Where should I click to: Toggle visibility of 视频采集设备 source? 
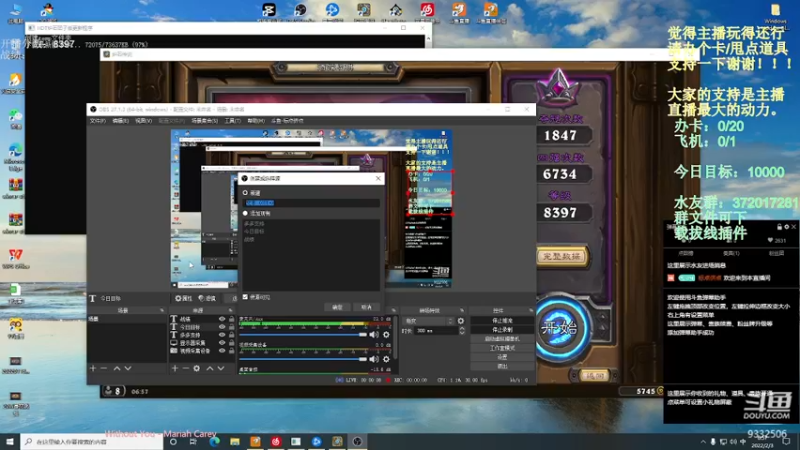pos(222,351)
